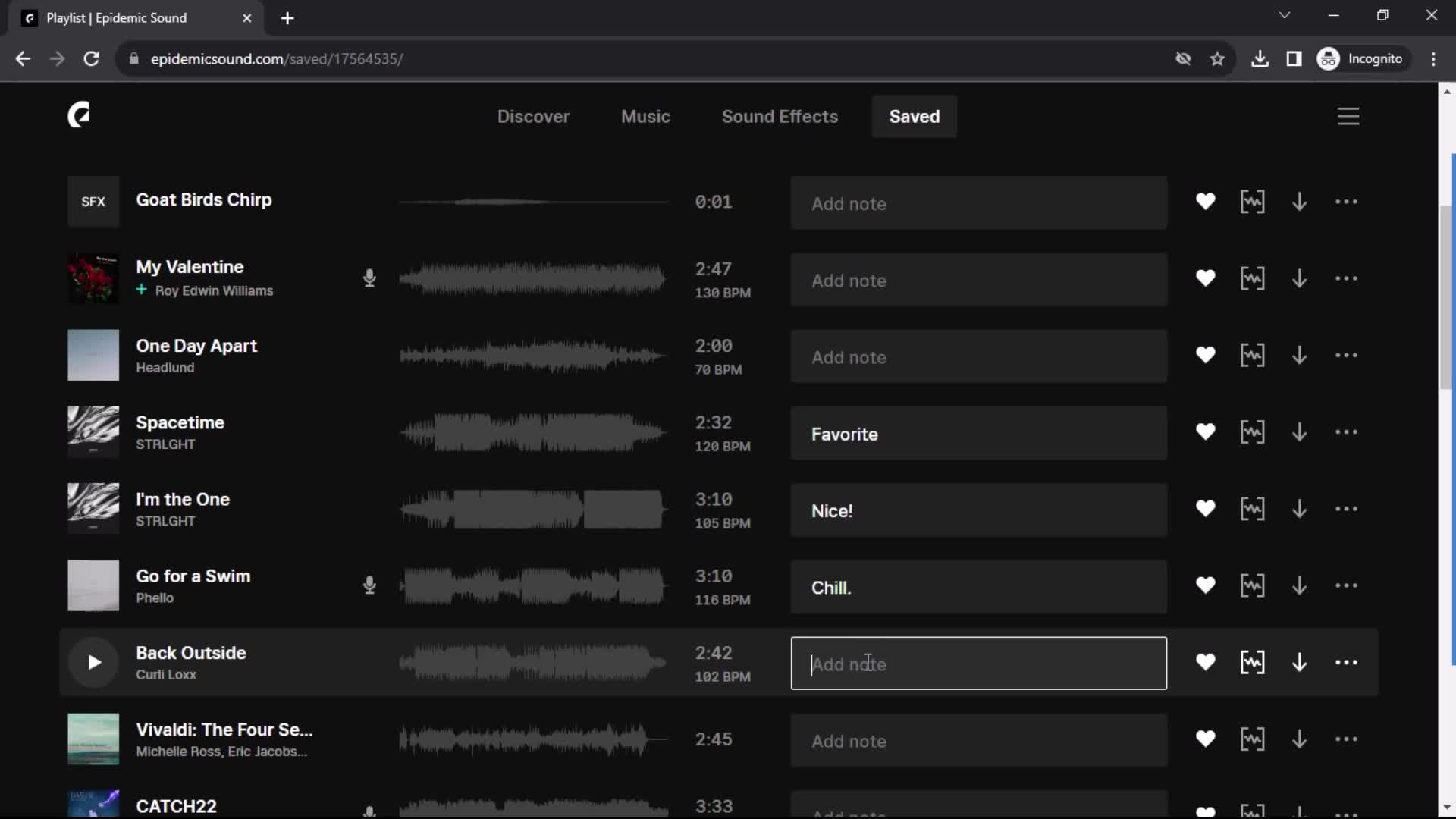Viewport: 1456px width, 819px height.
Task: Open Michelle Ross artist link
Action: [179, 752]
